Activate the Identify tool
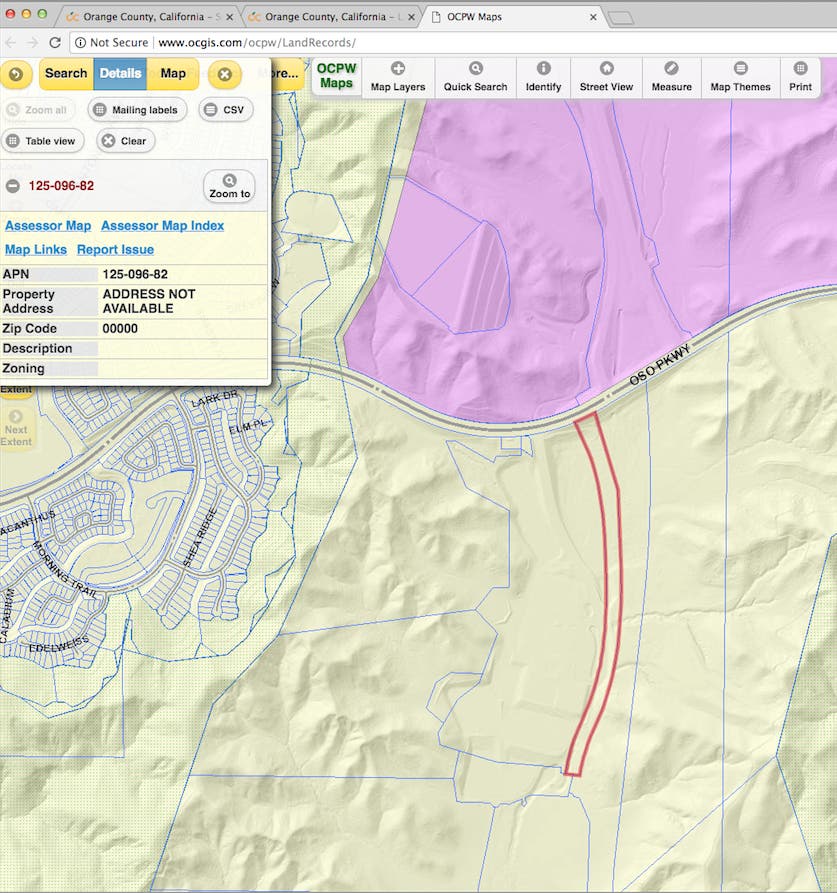The image size is (837, 893). [x=543, y=77]
